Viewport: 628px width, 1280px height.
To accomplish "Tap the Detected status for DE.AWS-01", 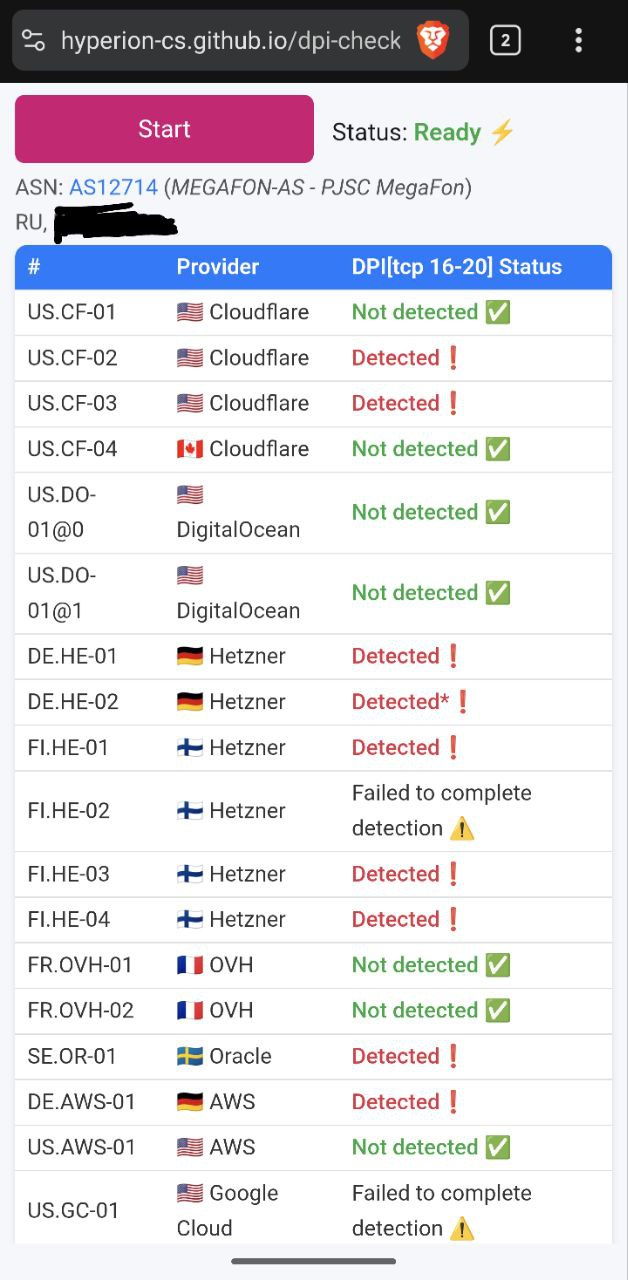I will [396, 1102].
